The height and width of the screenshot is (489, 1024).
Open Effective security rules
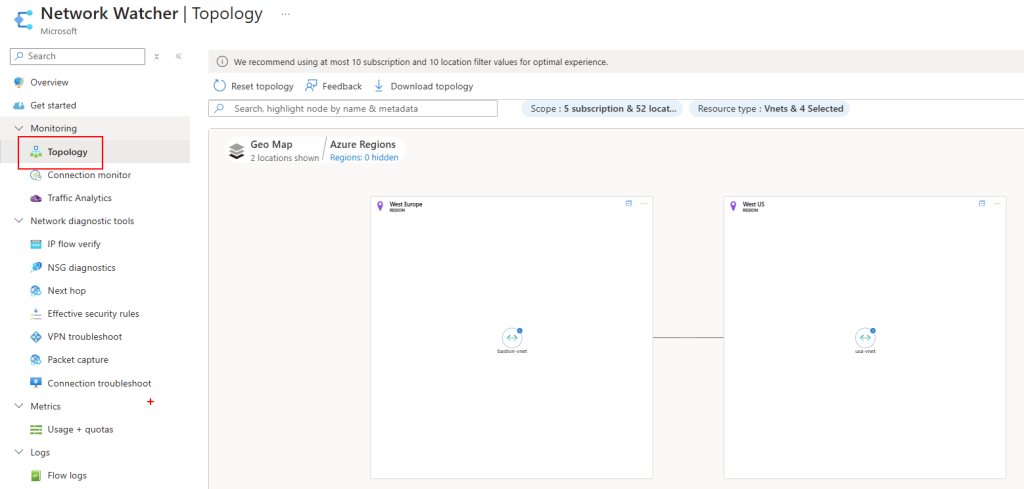(x=95, y=313)
